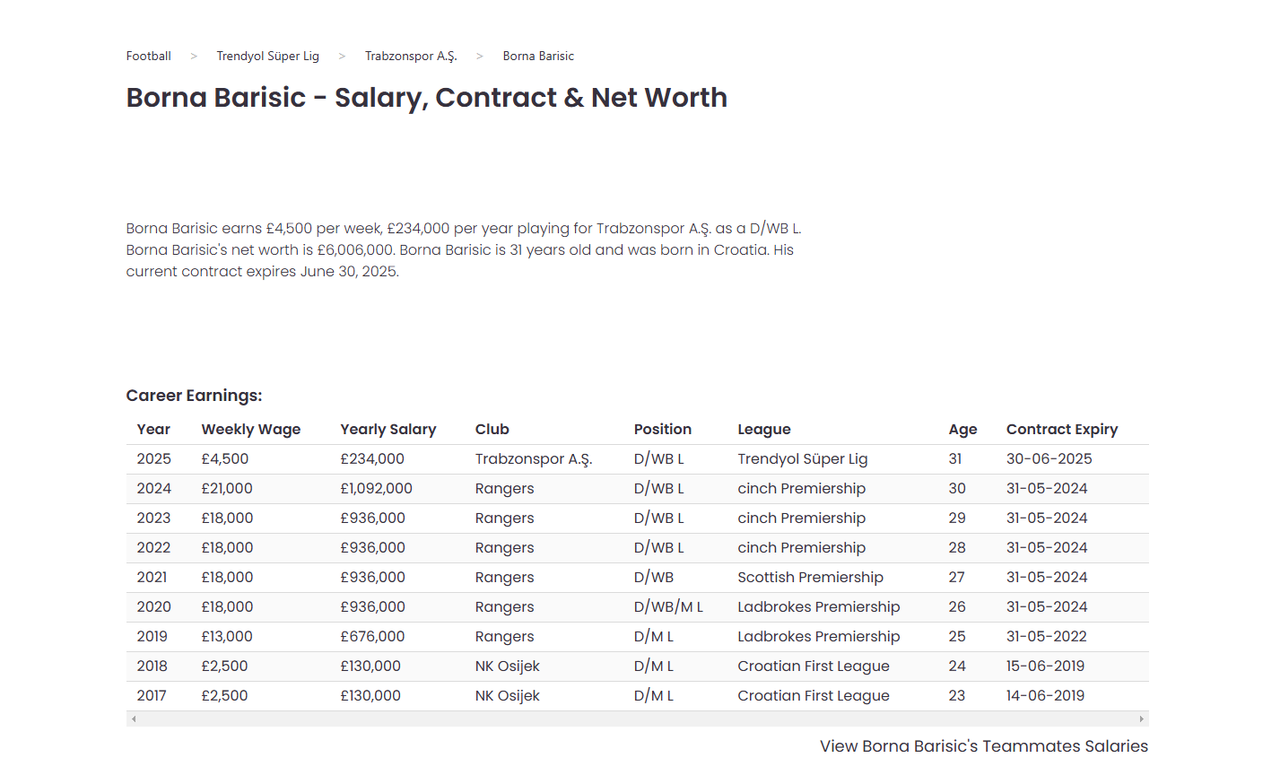
Task: Select the 31-05-2022 contract expiry cell
Action: pyautogui.click(x=1047, y=636)
